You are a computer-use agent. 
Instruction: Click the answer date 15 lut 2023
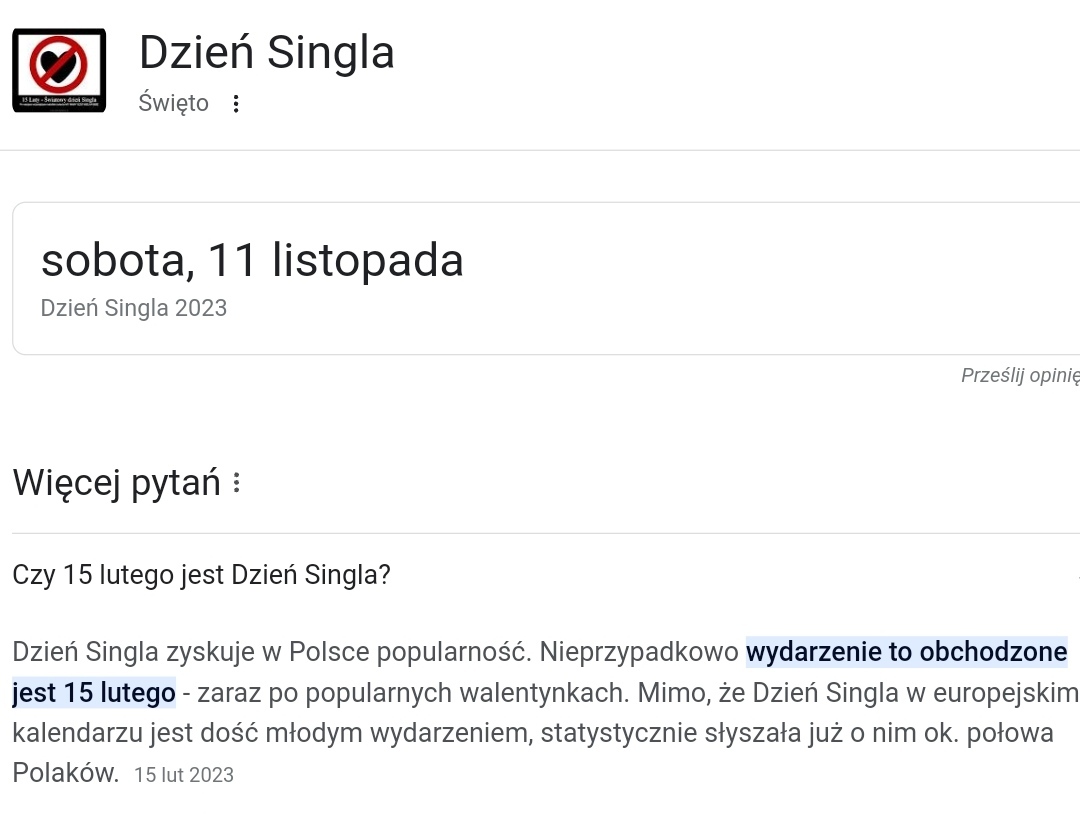184,775
